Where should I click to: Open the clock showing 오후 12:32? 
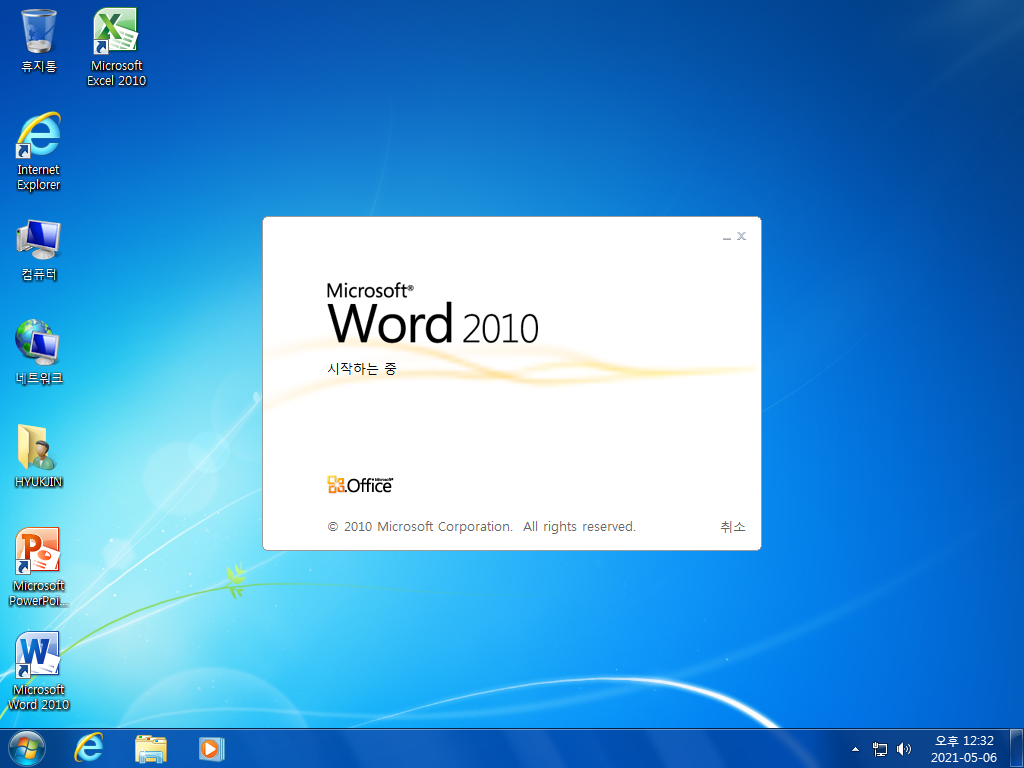[964, 749]
